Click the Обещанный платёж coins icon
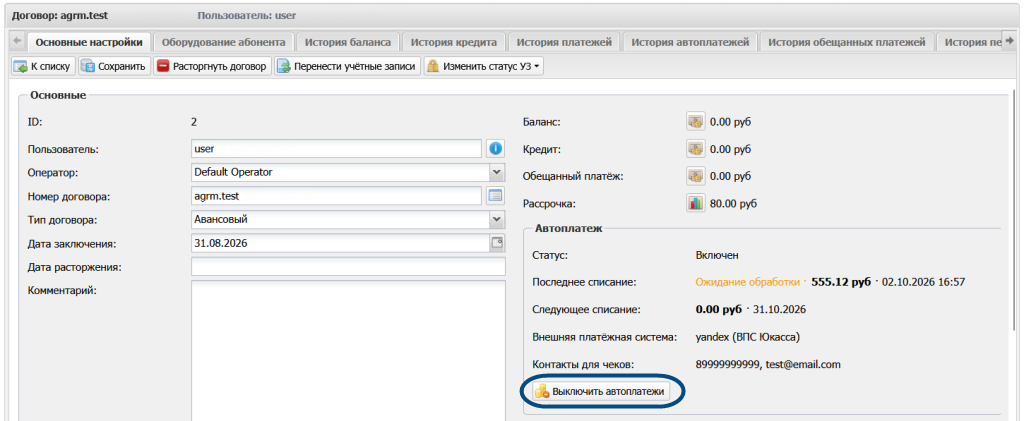 point(696,176)
